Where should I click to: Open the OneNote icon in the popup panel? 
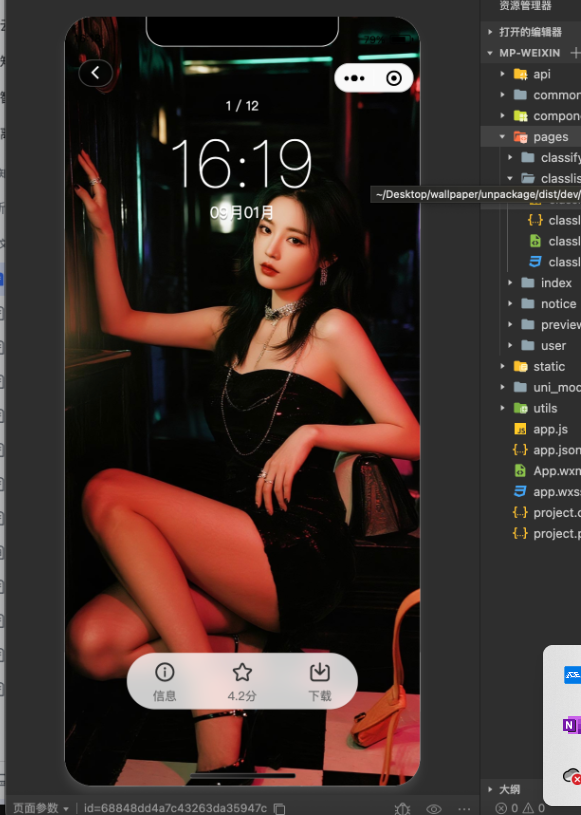tap(571, 725)
